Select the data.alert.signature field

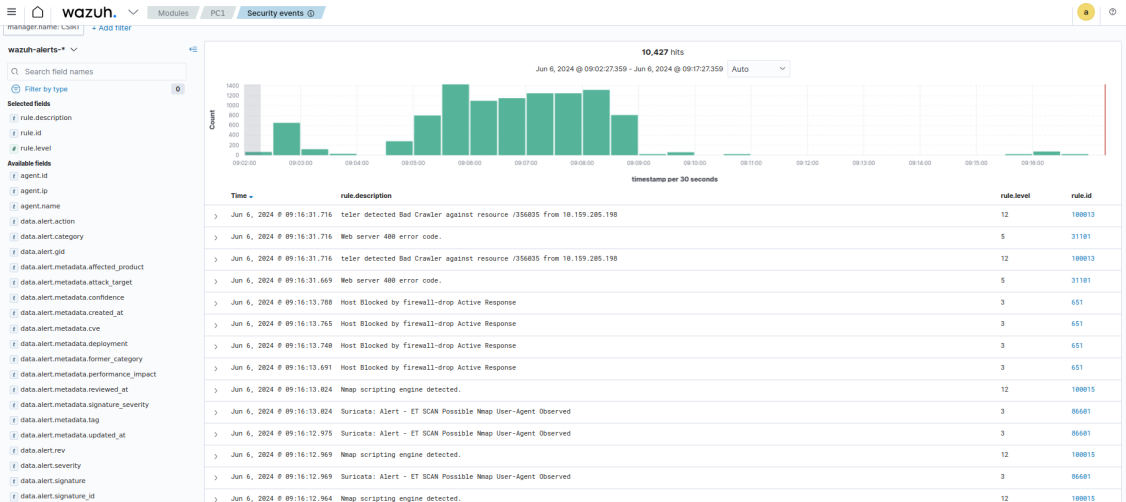(x=53, y=480)
